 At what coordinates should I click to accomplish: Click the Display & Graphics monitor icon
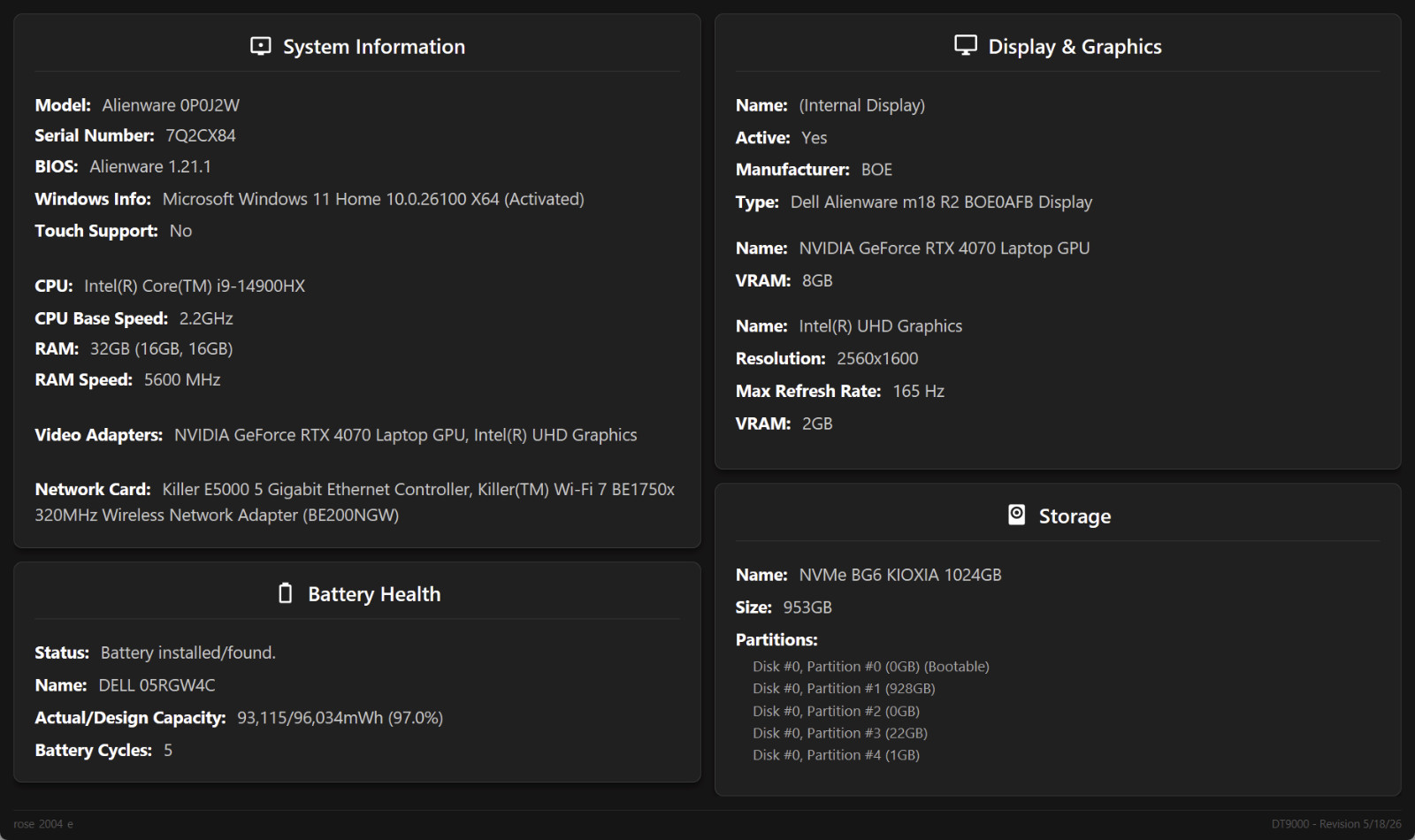[966, 45]
